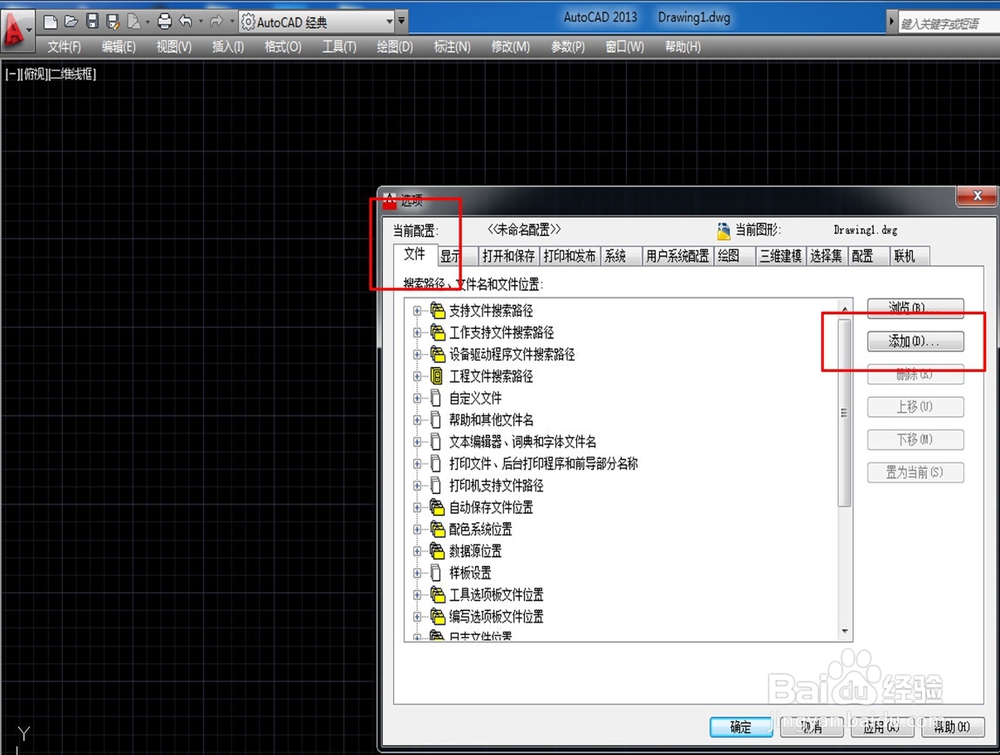Select the 数据源位置 tree item

coord(475,551)
